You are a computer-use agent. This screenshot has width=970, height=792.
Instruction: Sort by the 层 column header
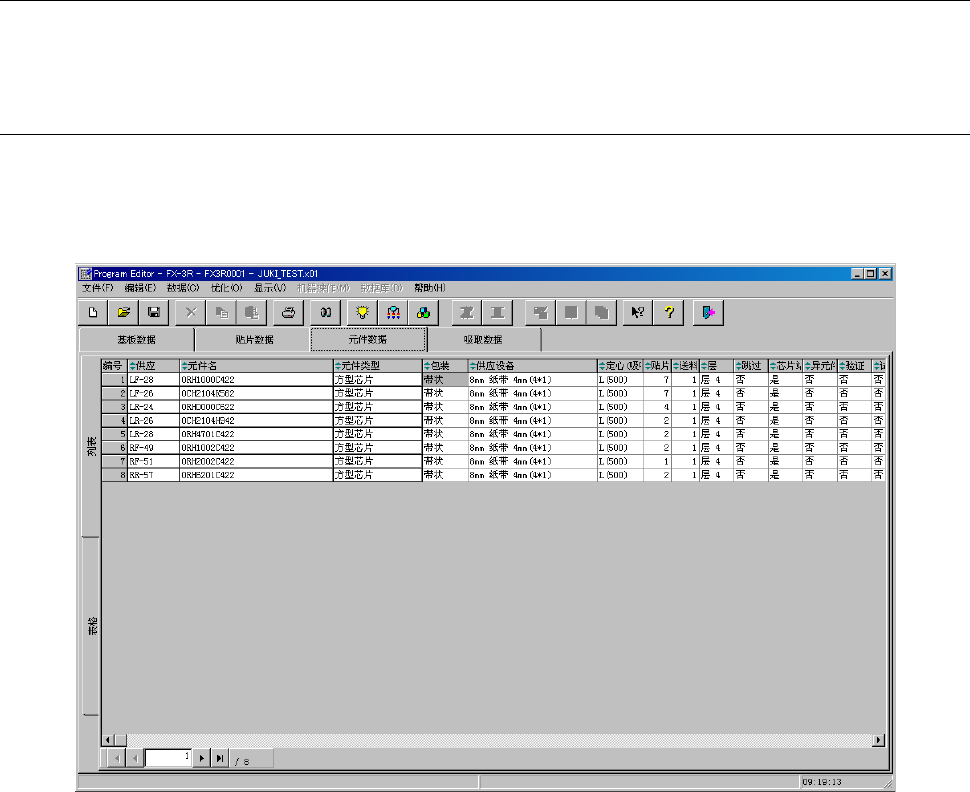[716, 366]
